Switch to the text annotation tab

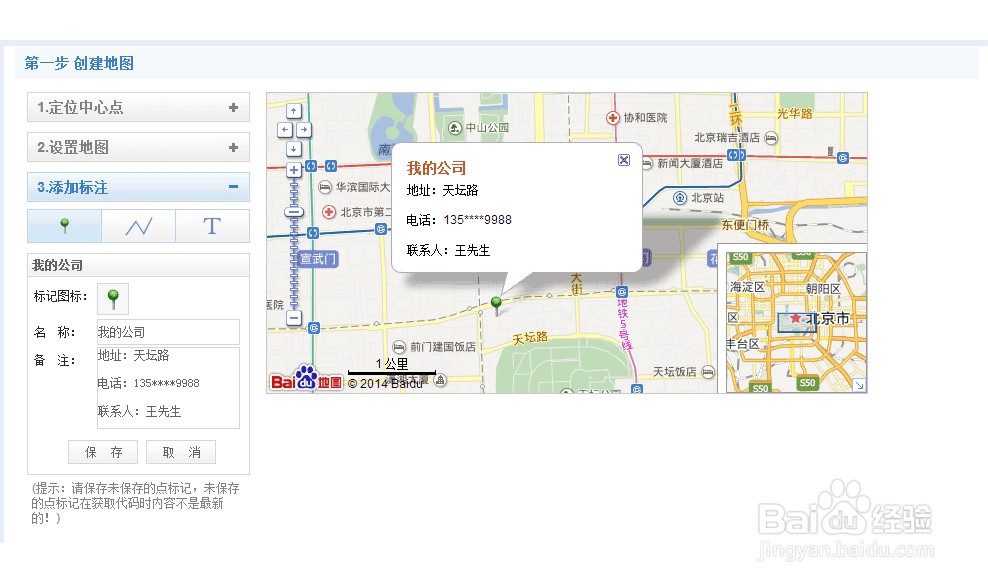pyautogui.click(x=212, y=225)
